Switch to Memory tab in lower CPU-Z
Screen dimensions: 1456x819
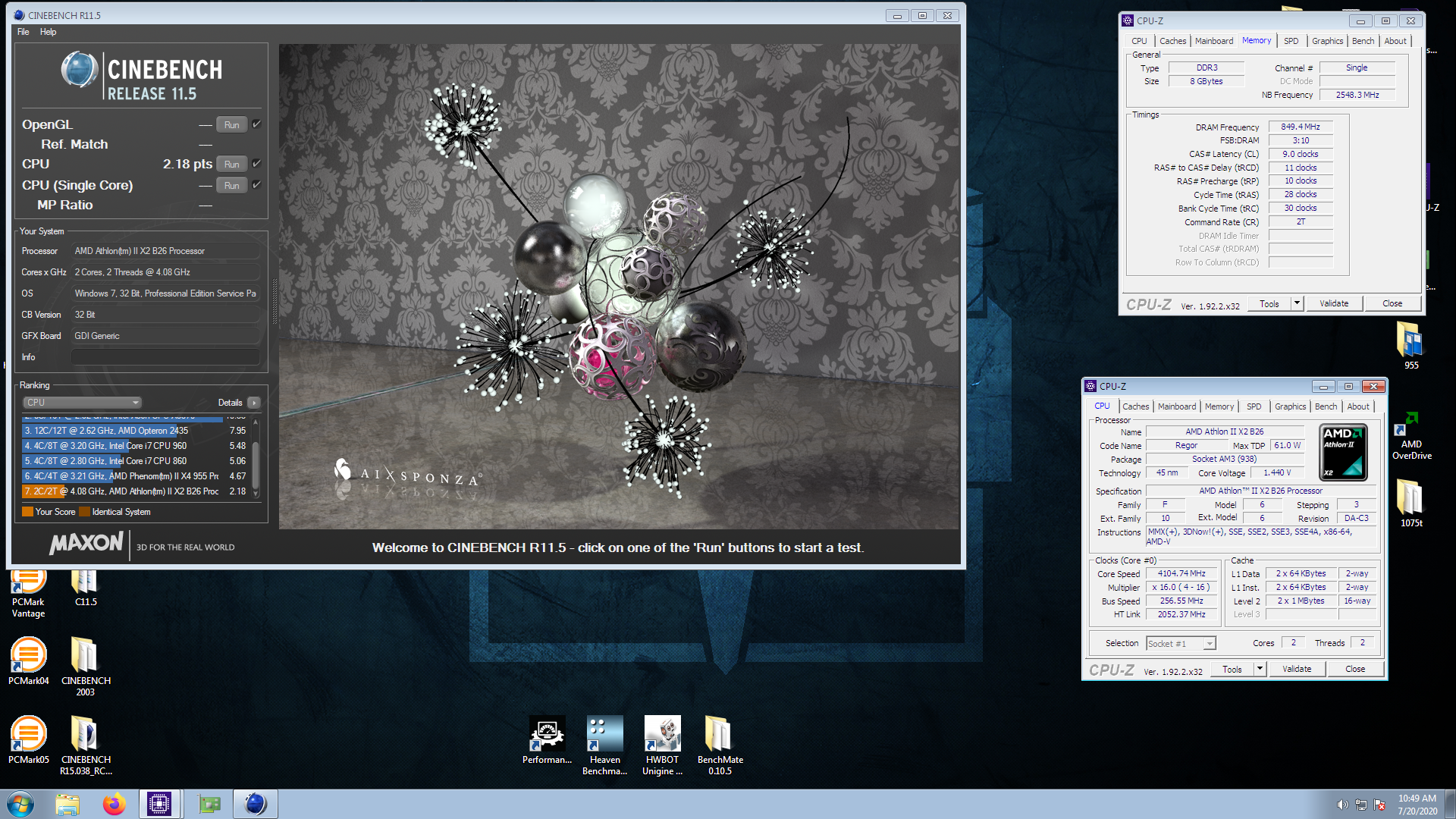pos(1219,406)
